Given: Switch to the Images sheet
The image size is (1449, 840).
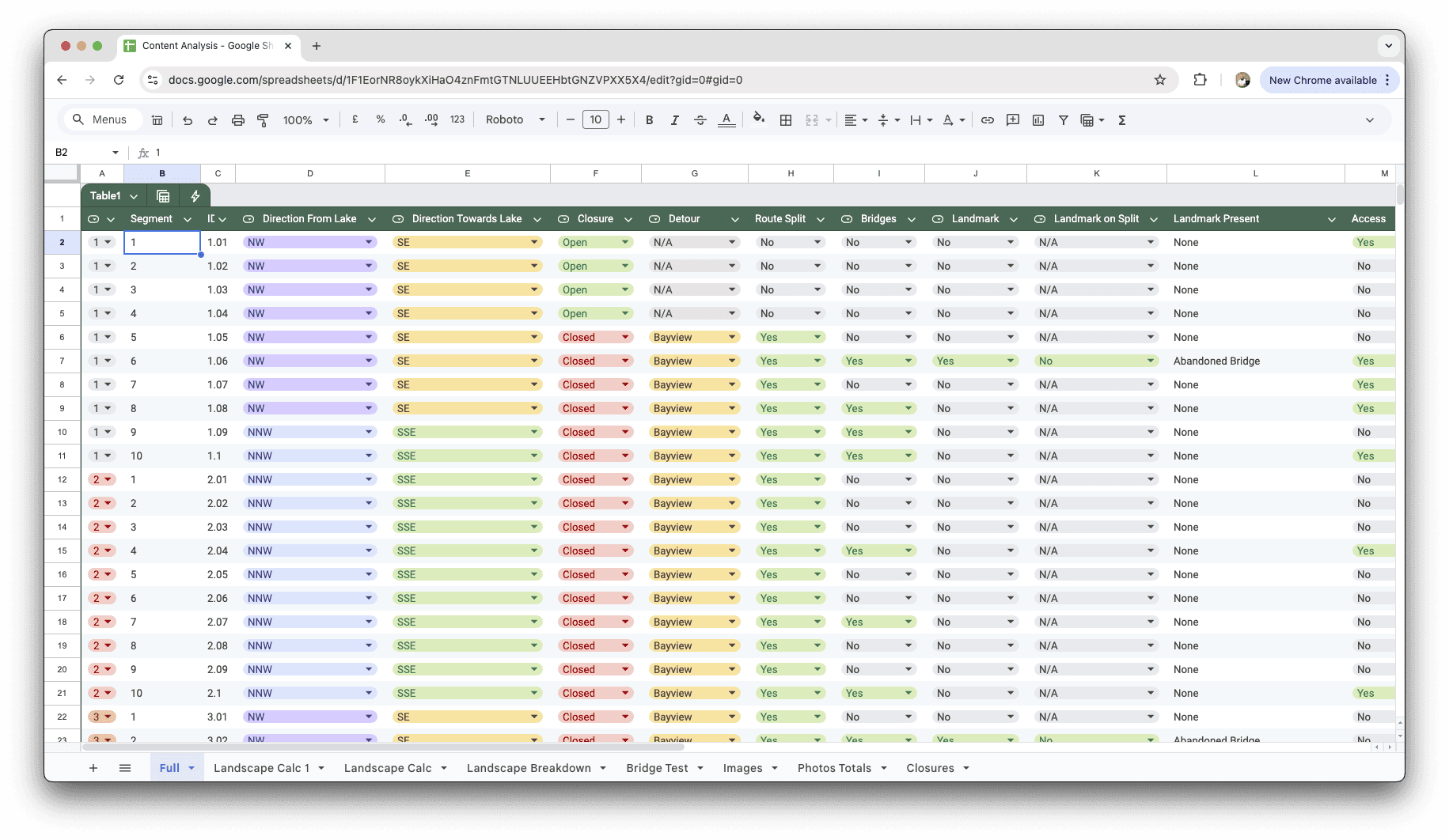Looking at the screenshot, I should tap(743, 768).
